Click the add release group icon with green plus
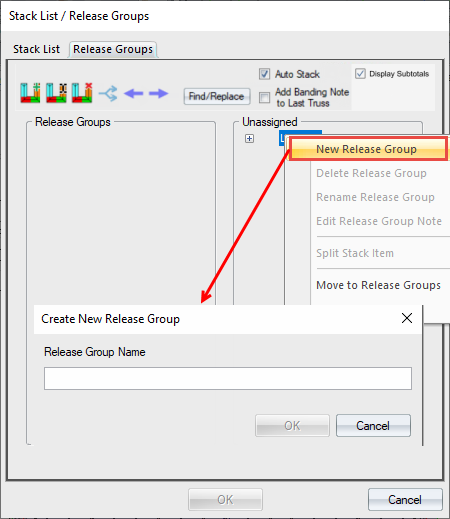 click(x=30, y=93)
